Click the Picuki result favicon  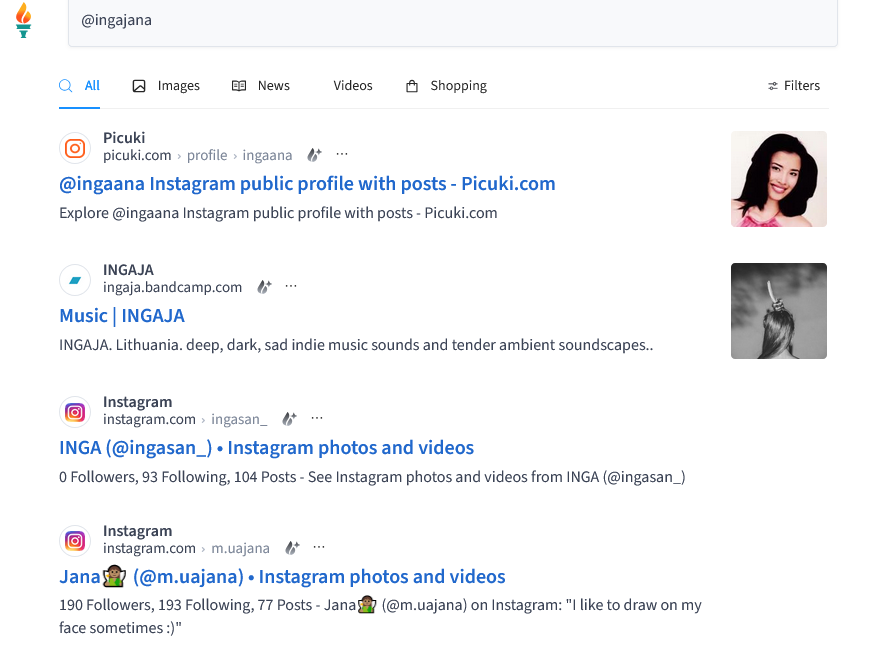click(75, 148)
